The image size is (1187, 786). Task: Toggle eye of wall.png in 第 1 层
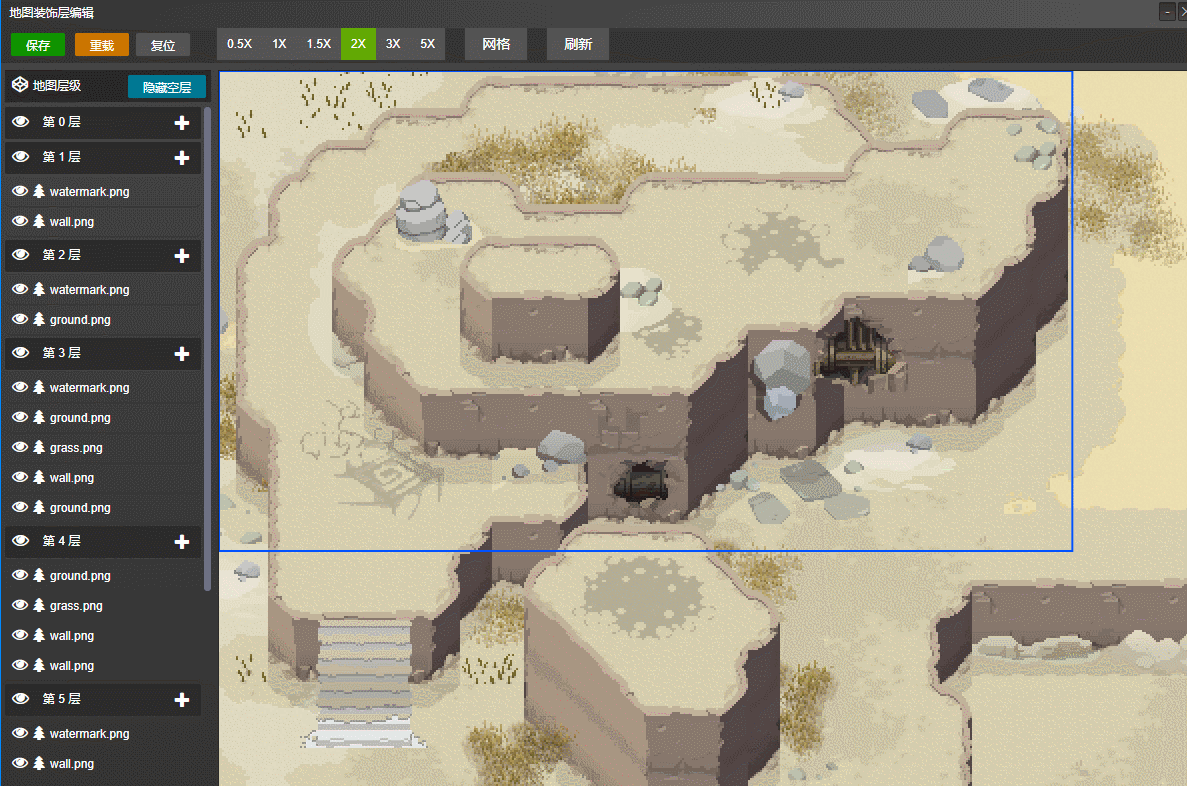pyautogui.click(x=20, y=221)
